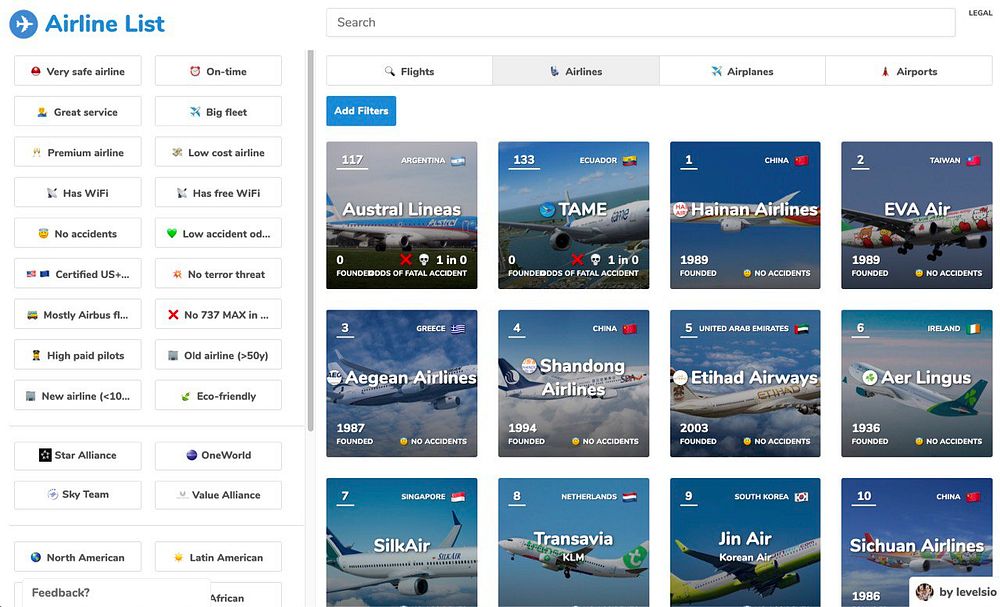Click the Aer Lingus shamrock logo
The image size is (1000, 607).
tap(870, 377)
